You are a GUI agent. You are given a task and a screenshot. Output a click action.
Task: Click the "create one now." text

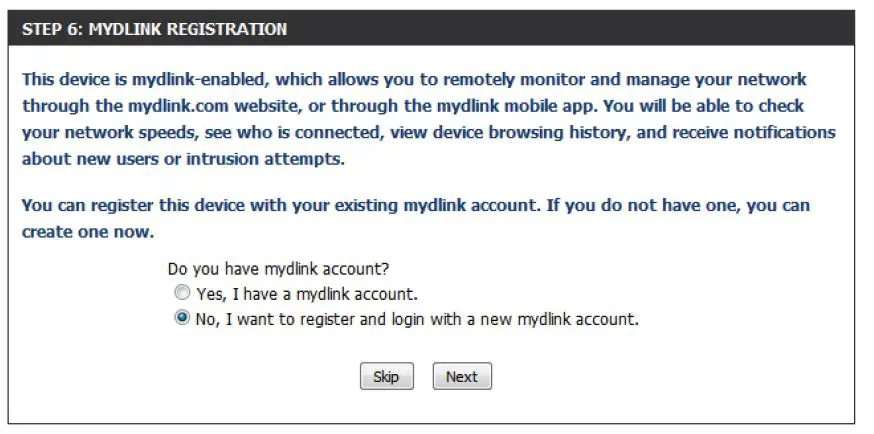[88, 231]
